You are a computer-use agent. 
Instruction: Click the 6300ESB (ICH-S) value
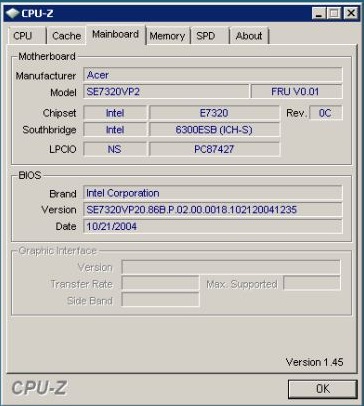[214, 130]
